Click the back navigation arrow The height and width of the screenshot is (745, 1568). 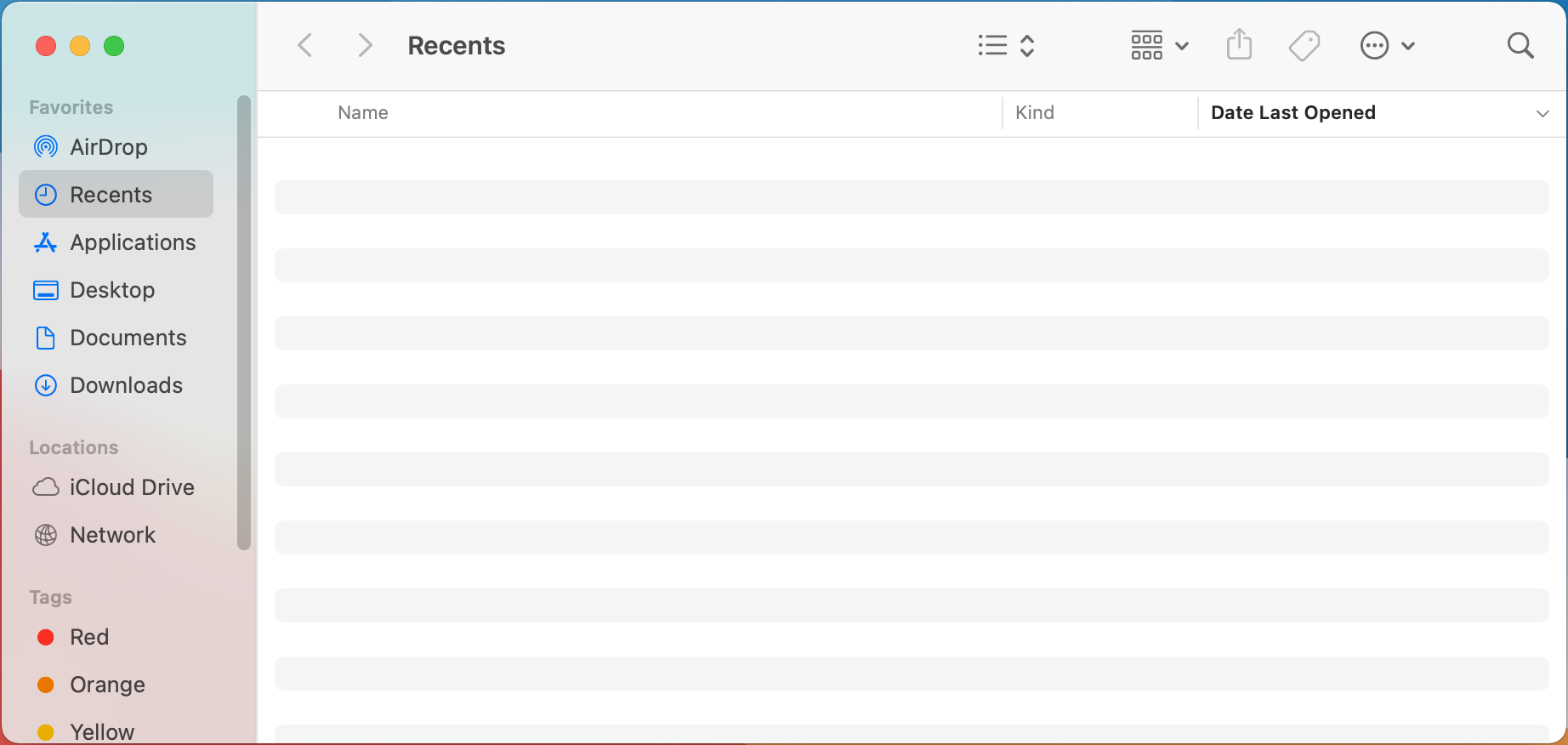pos(305,46)
